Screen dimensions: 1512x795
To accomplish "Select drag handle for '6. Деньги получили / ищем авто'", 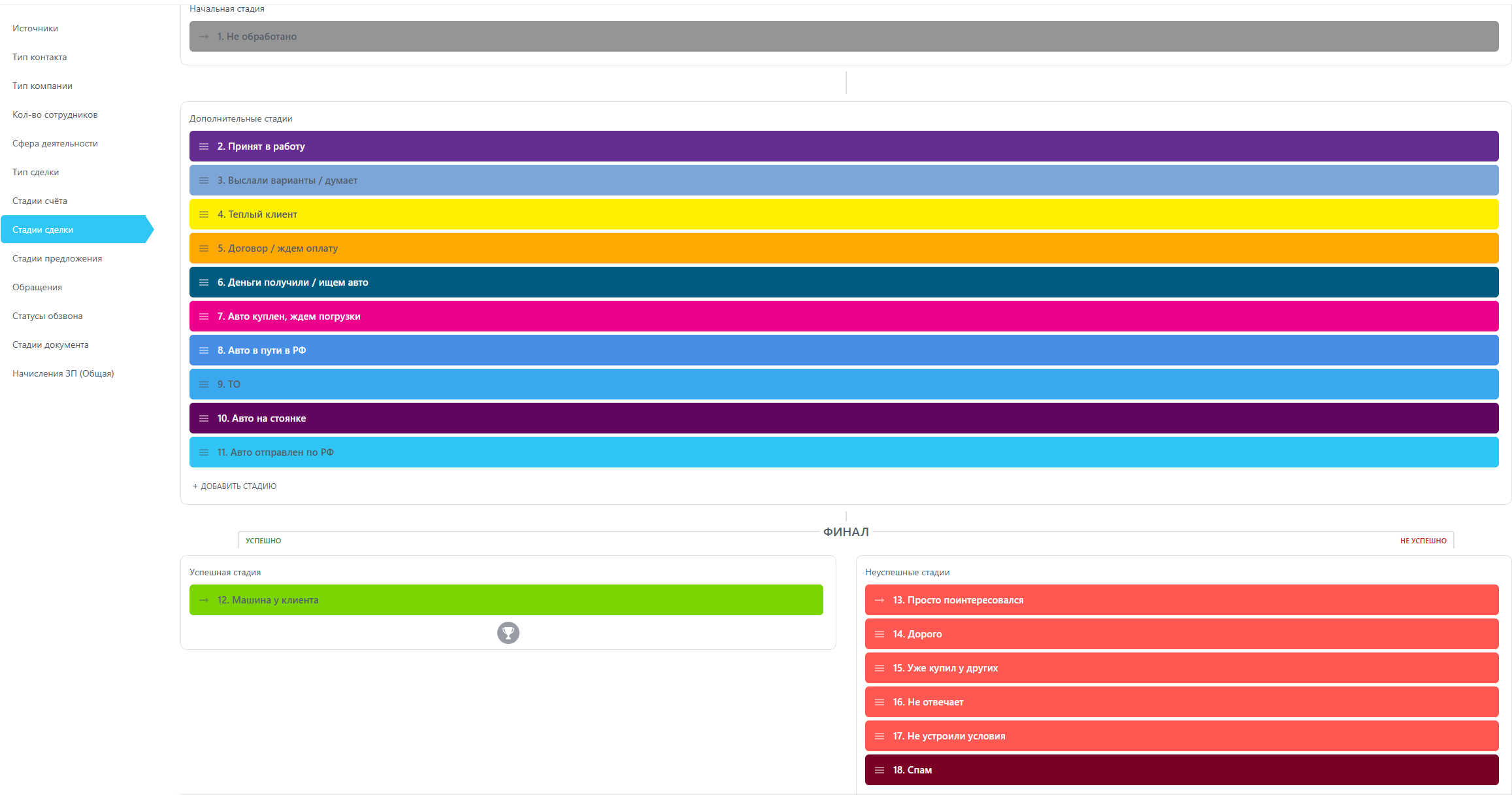I will (x=204, y=282).
